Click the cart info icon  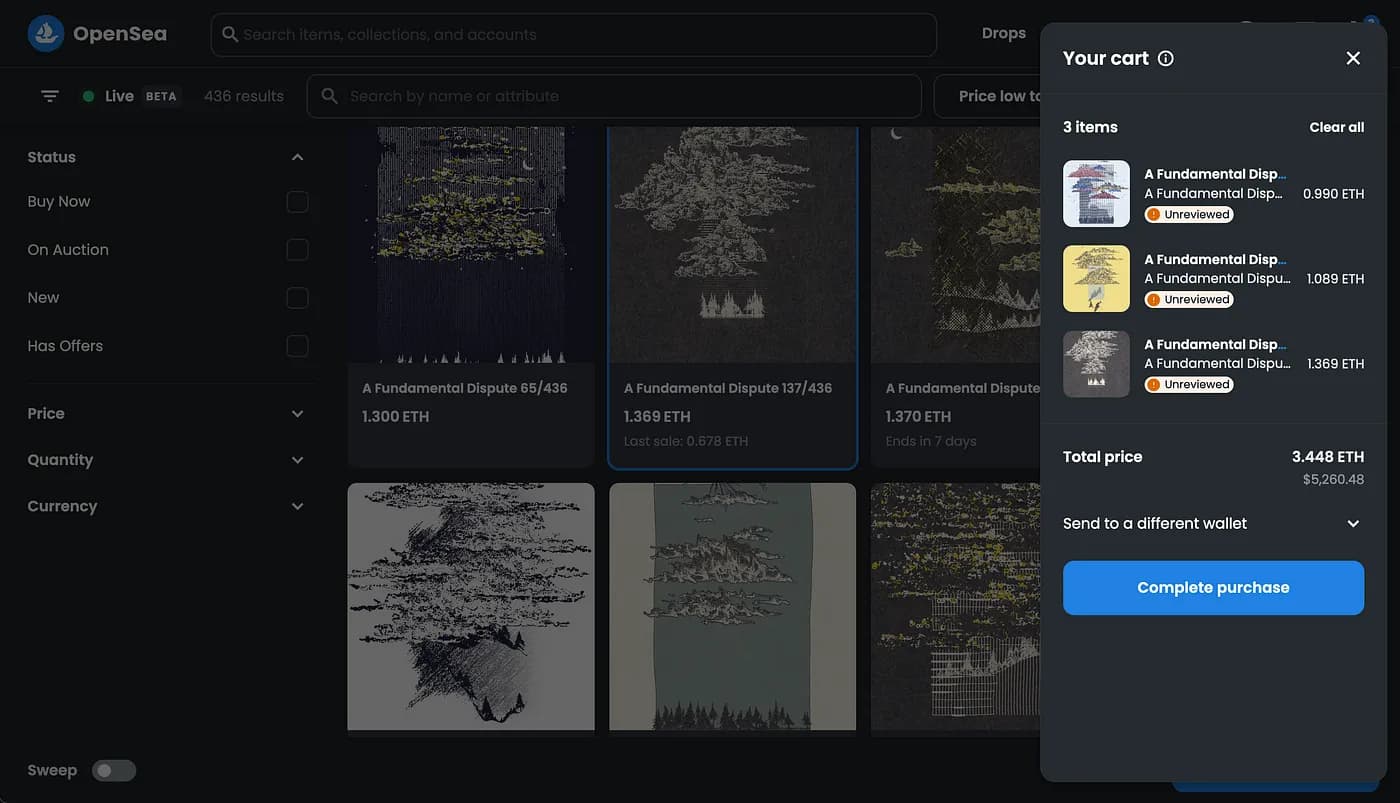(x=1165, y=58)
